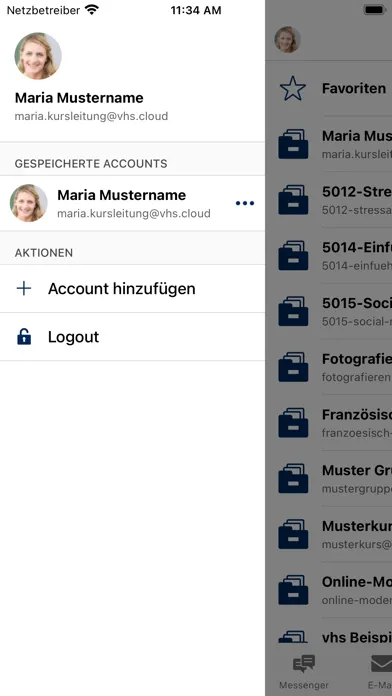Click the 11:34 AM clock
Screen dimensions: 392x696
pos(196,10)
